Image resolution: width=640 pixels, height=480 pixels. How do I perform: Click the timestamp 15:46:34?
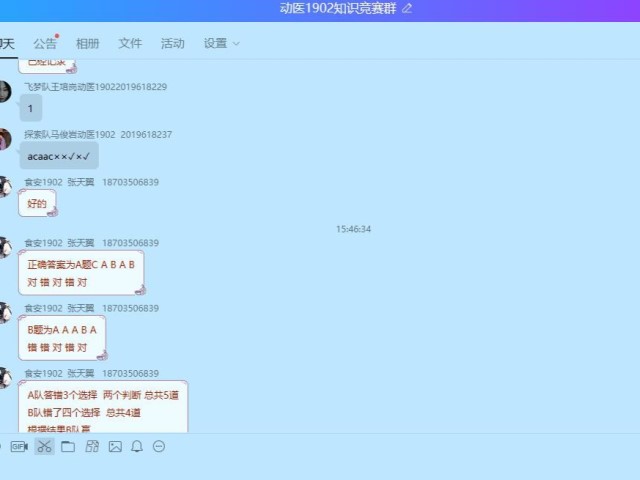click(x=353, y=229)
